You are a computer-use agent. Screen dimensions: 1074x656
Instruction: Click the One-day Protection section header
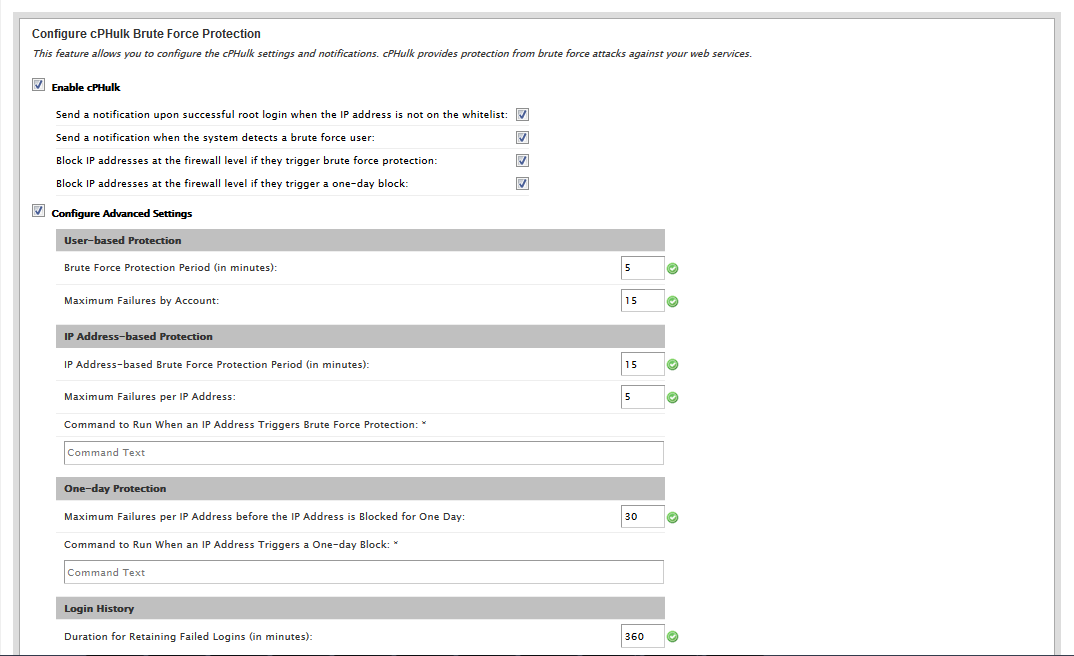coord(360,488)
